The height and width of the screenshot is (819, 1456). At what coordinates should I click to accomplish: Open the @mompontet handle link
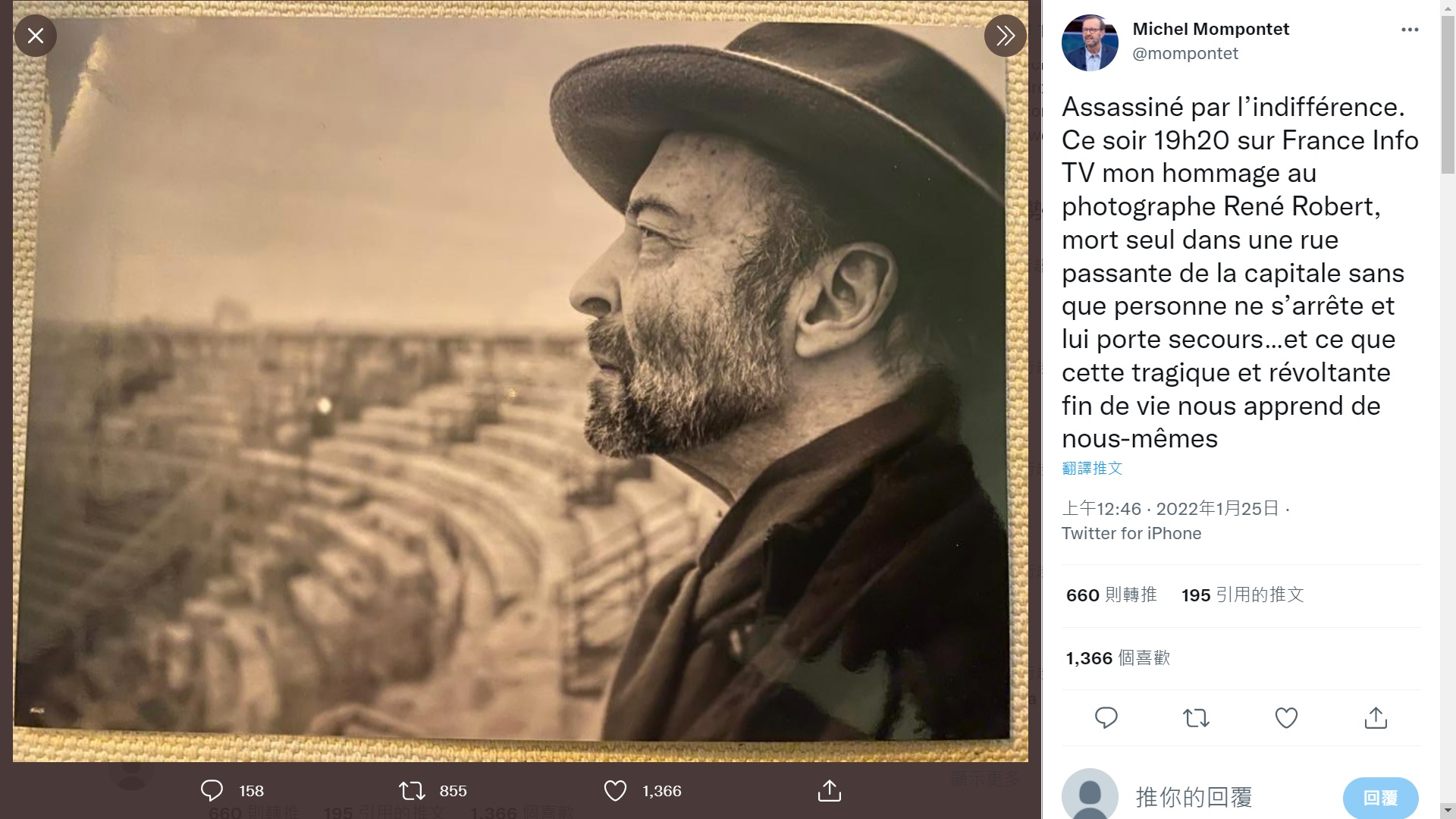tap(1185, 53)
